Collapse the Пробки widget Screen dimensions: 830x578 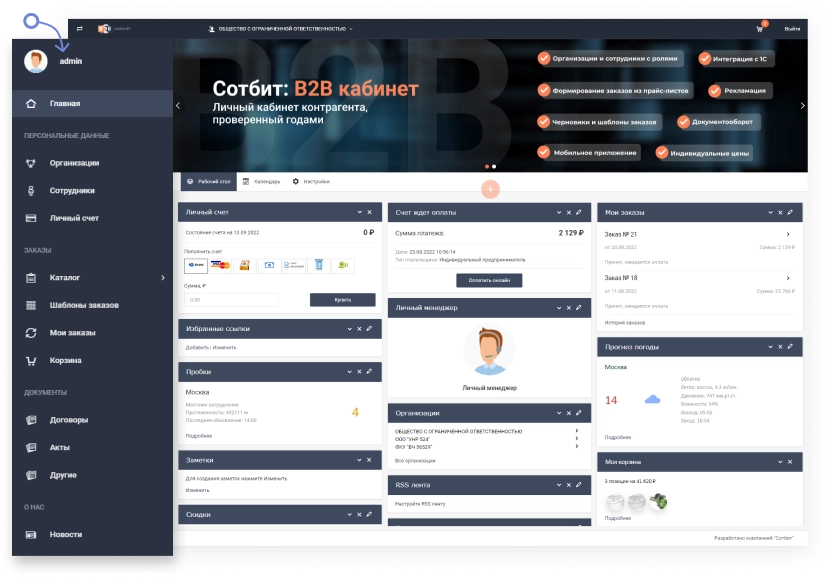[x=349, y=372]
